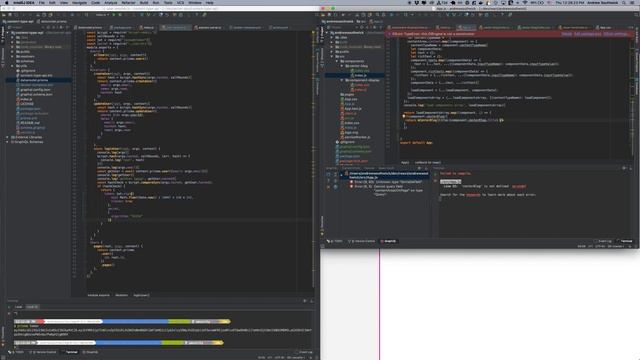640x360 pixels.
Task: Open GraphQL tool tab at bottom of right window
Action: click(388, 241)
